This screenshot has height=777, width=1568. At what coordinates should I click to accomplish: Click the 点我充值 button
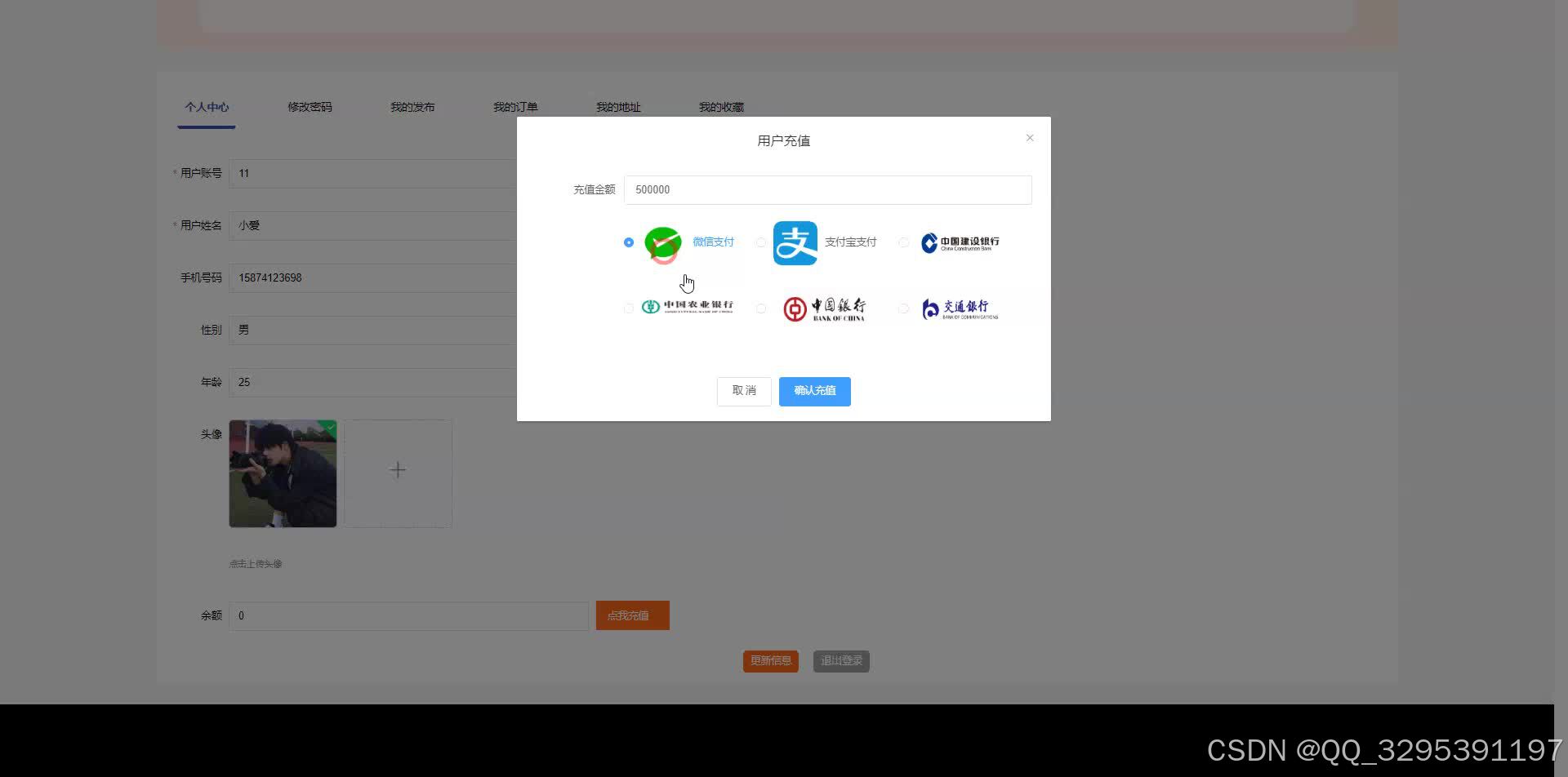pos(633,615)
